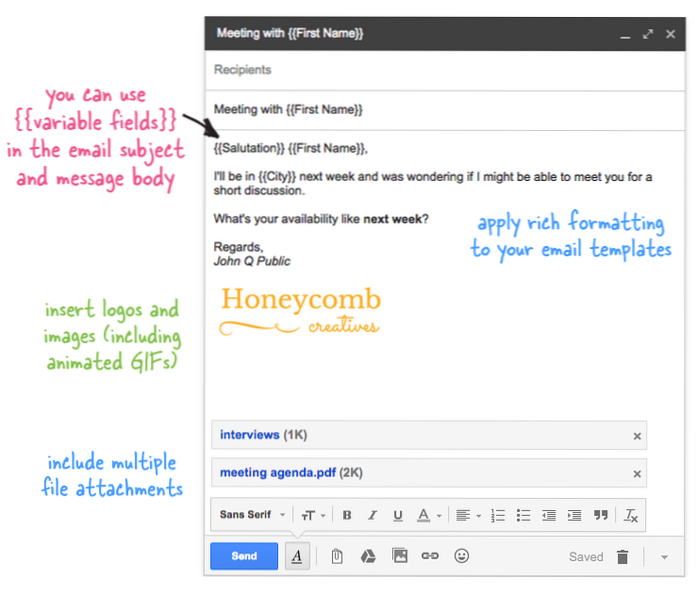Toggle underline formatting

pyautogui.click(x=398, y=515)
